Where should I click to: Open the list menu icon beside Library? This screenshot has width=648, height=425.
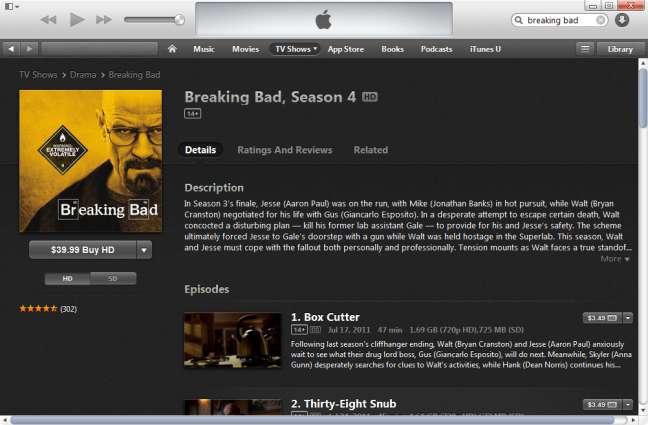coord(585,49)
